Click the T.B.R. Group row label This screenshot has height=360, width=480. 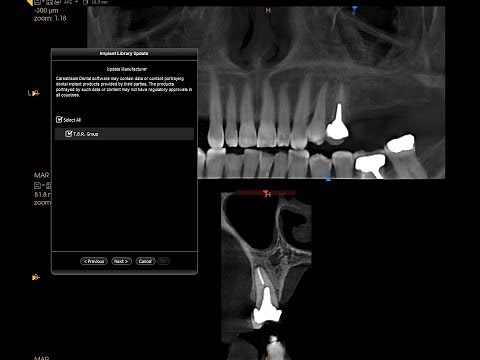86,134
